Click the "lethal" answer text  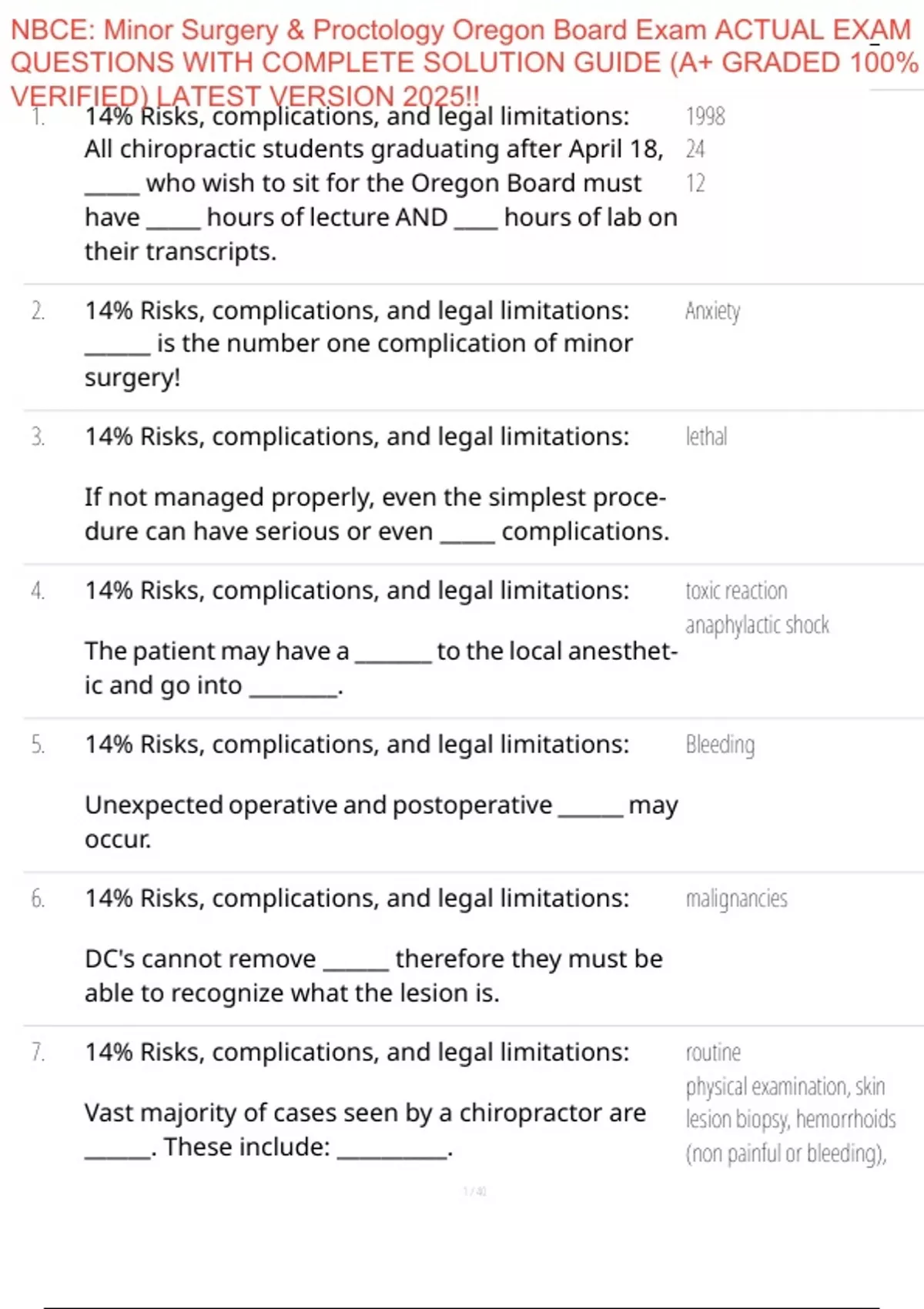706,437
